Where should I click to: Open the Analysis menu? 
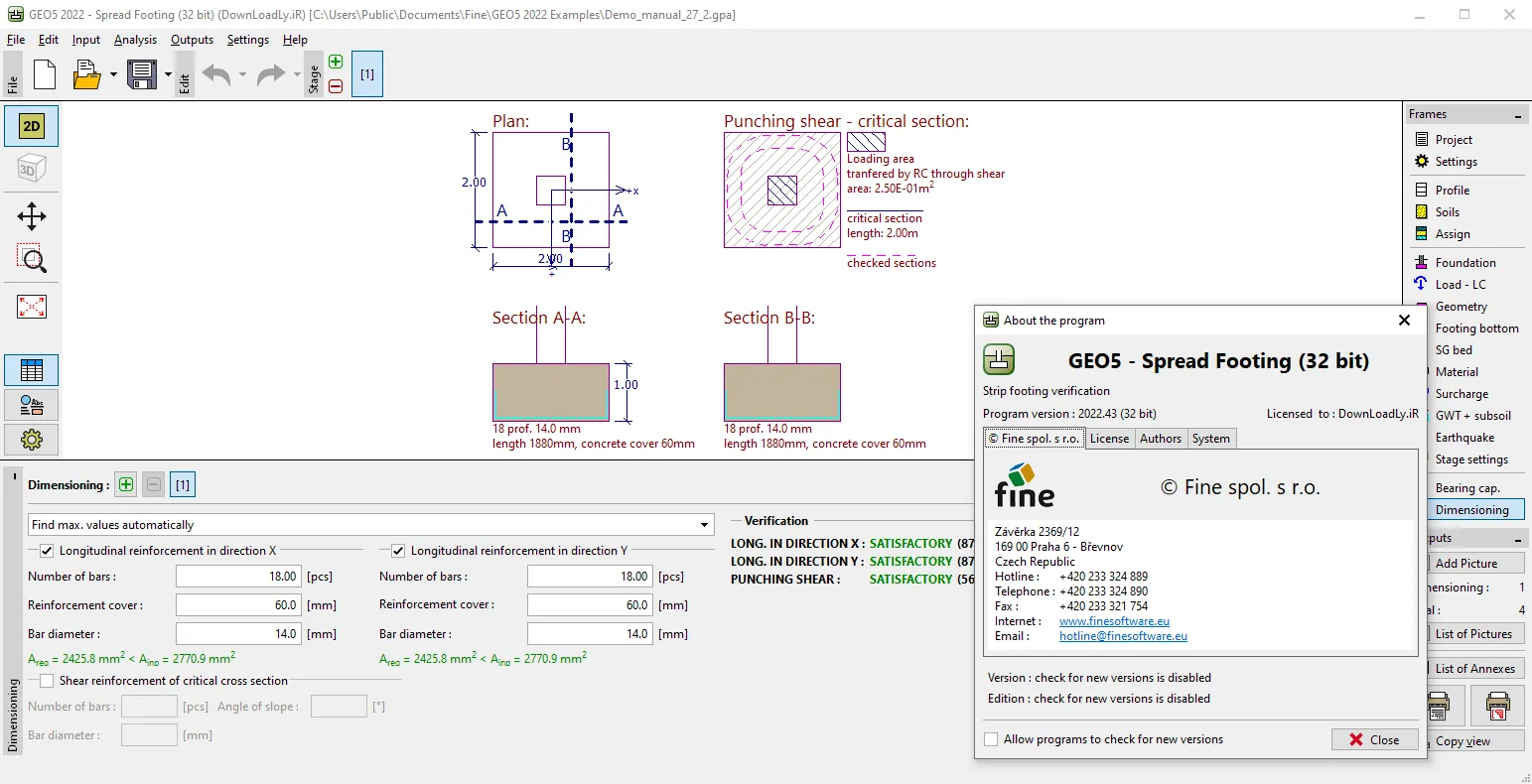coord(135,40)
